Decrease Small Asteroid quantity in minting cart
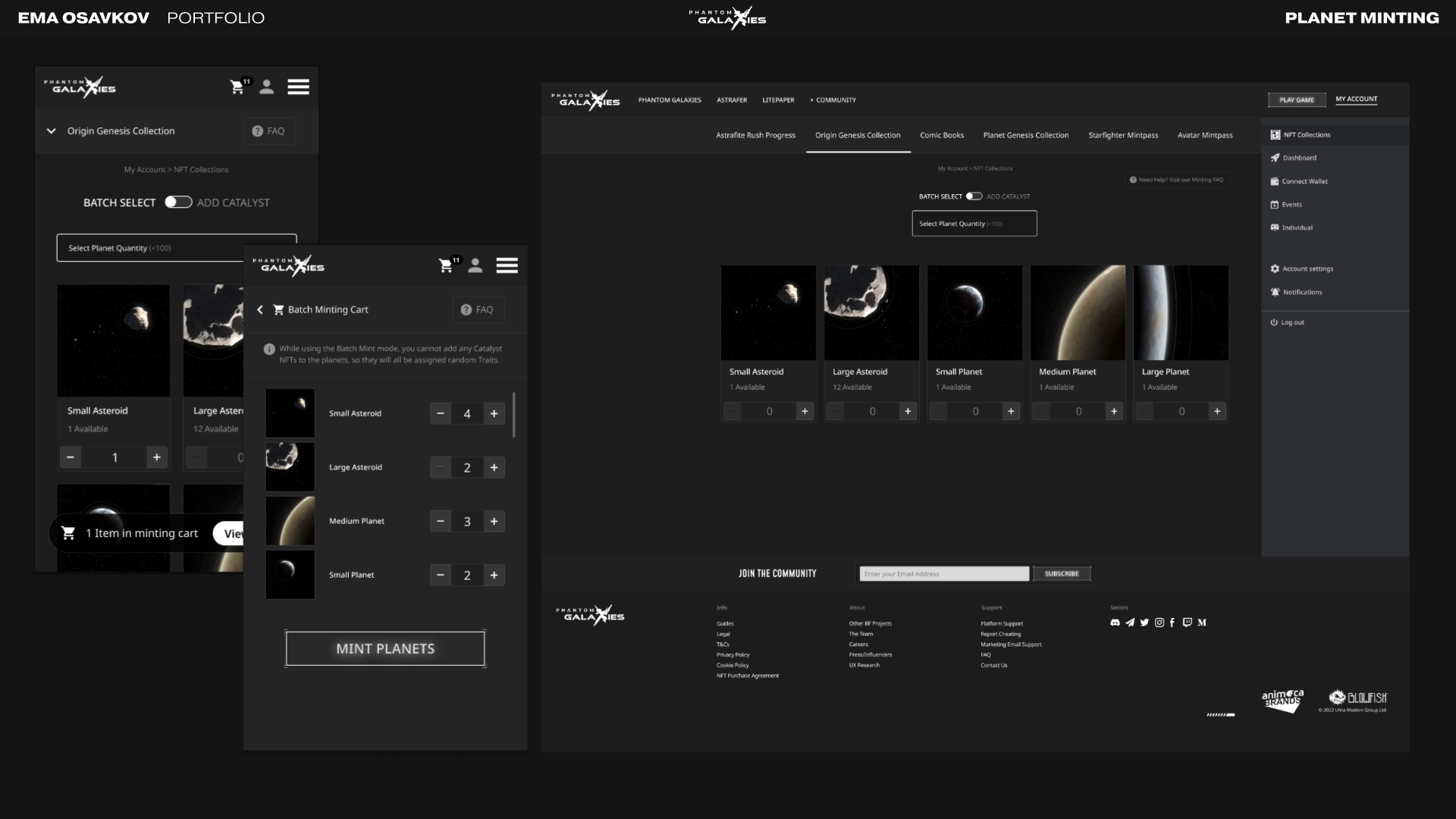This screenshot has height=819, width=1456. pos(441,413)
